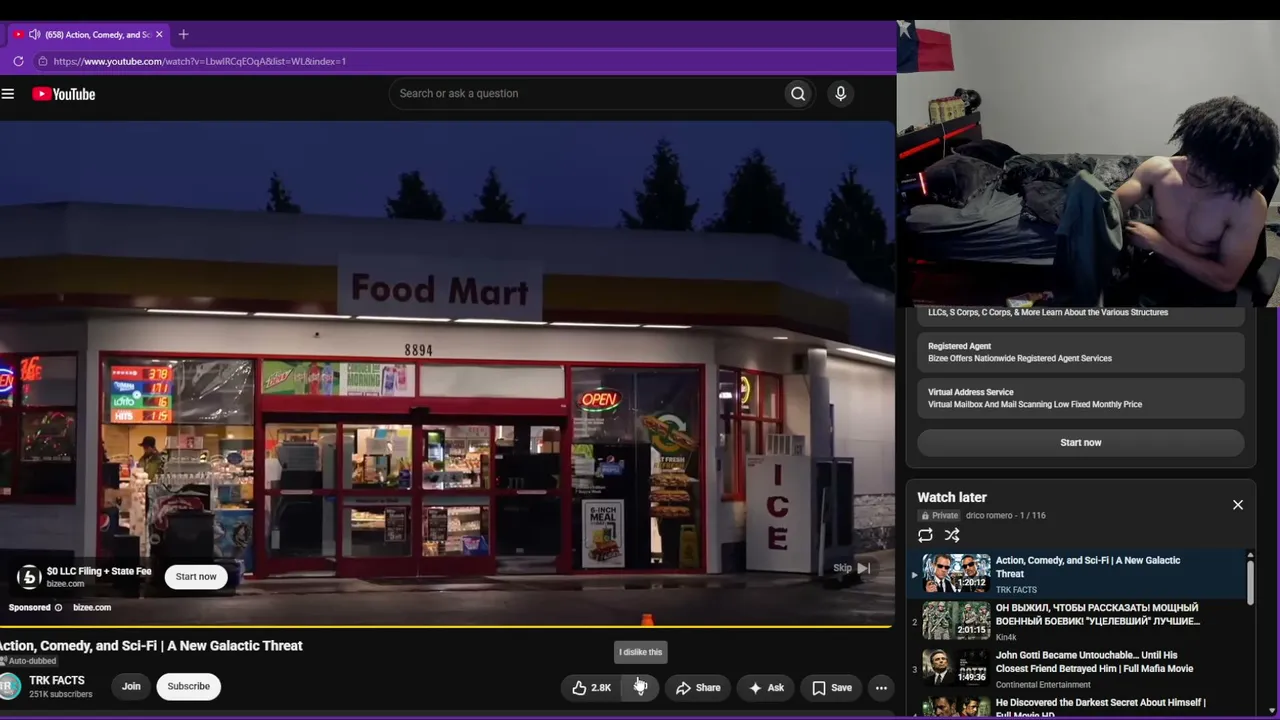Subscribe to TRK FACTS
1280x720 pixels.
click(189, 686)
